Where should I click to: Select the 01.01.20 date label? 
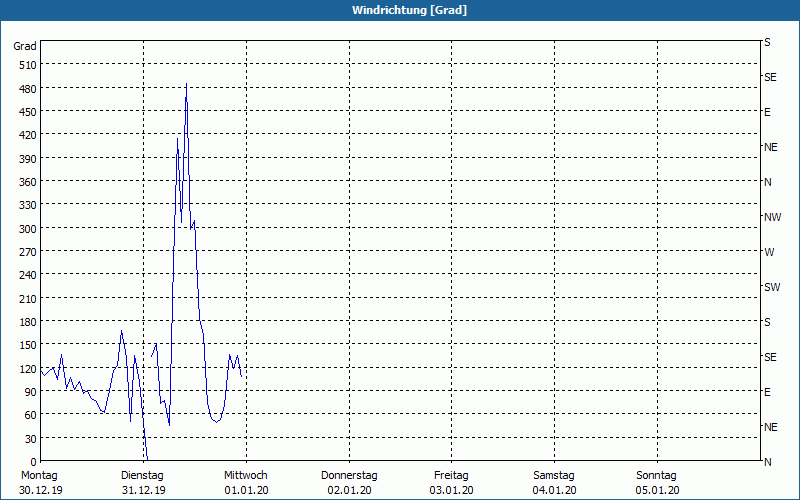(246, 490)
